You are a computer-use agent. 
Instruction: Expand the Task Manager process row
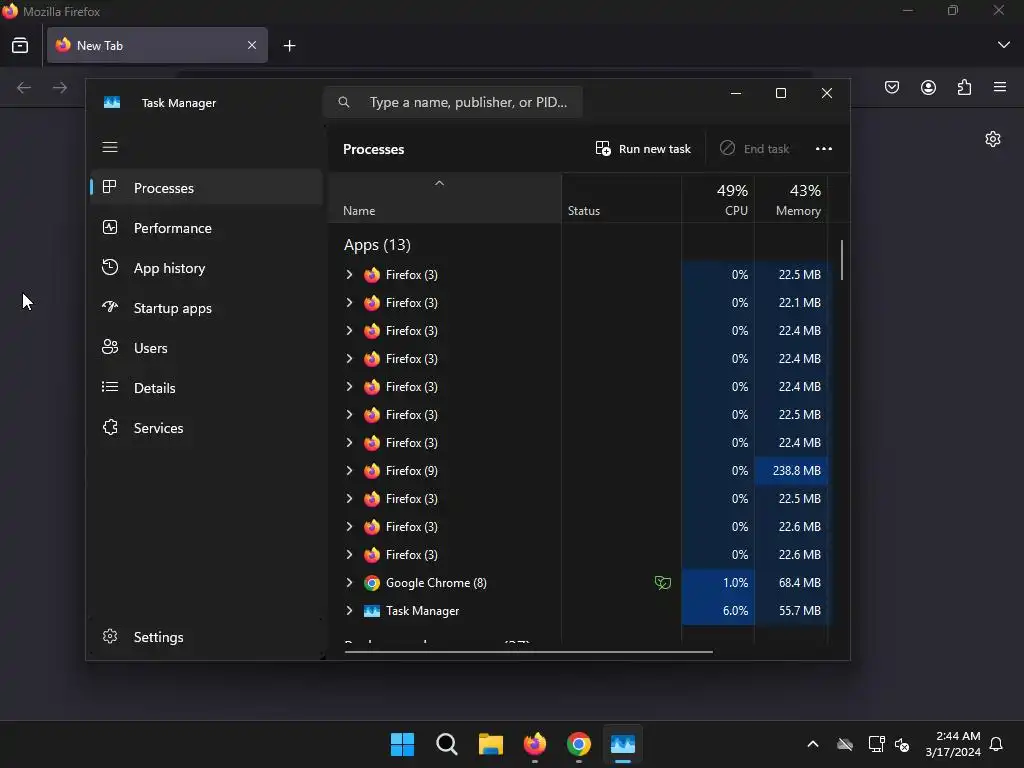coord(349,611)
